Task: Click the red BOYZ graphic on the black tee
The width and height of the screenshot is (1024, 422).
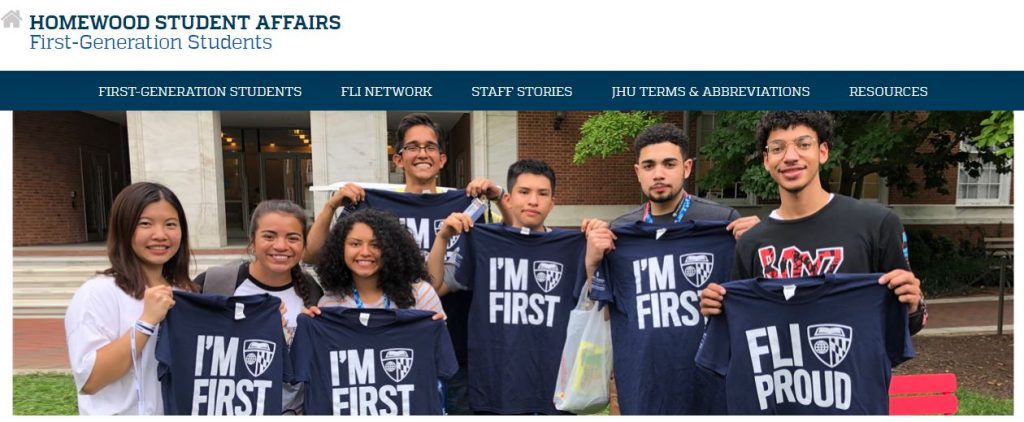Action: coord(800,261)
